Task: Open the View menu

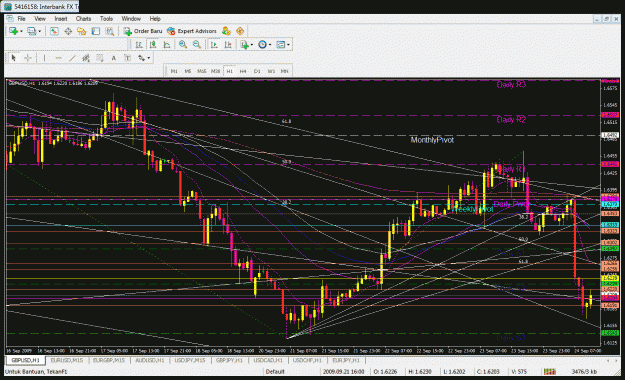Action: click(40, 19)
